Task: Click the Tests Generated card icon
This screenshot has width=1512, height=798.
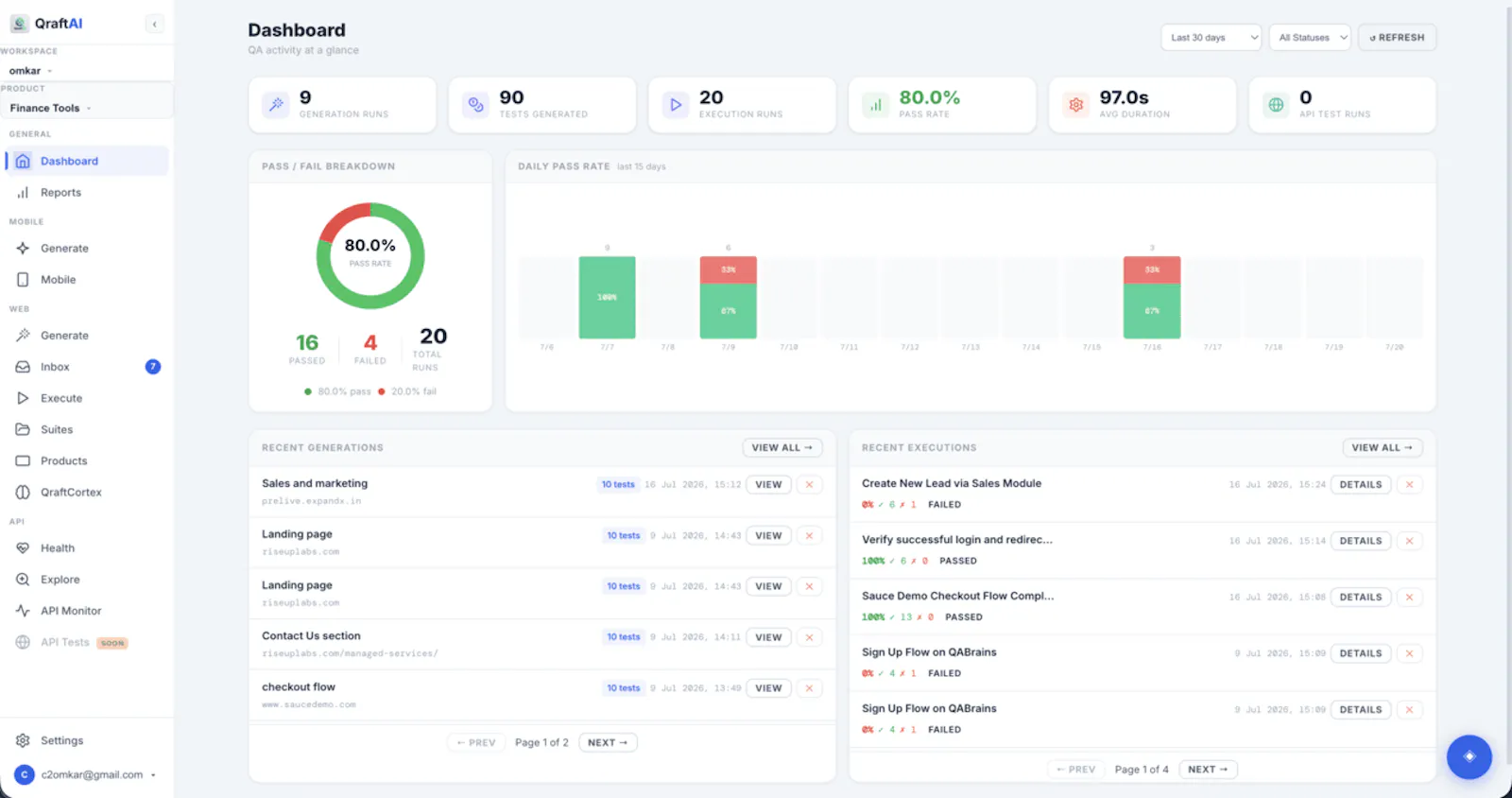Action: (476, 105)
